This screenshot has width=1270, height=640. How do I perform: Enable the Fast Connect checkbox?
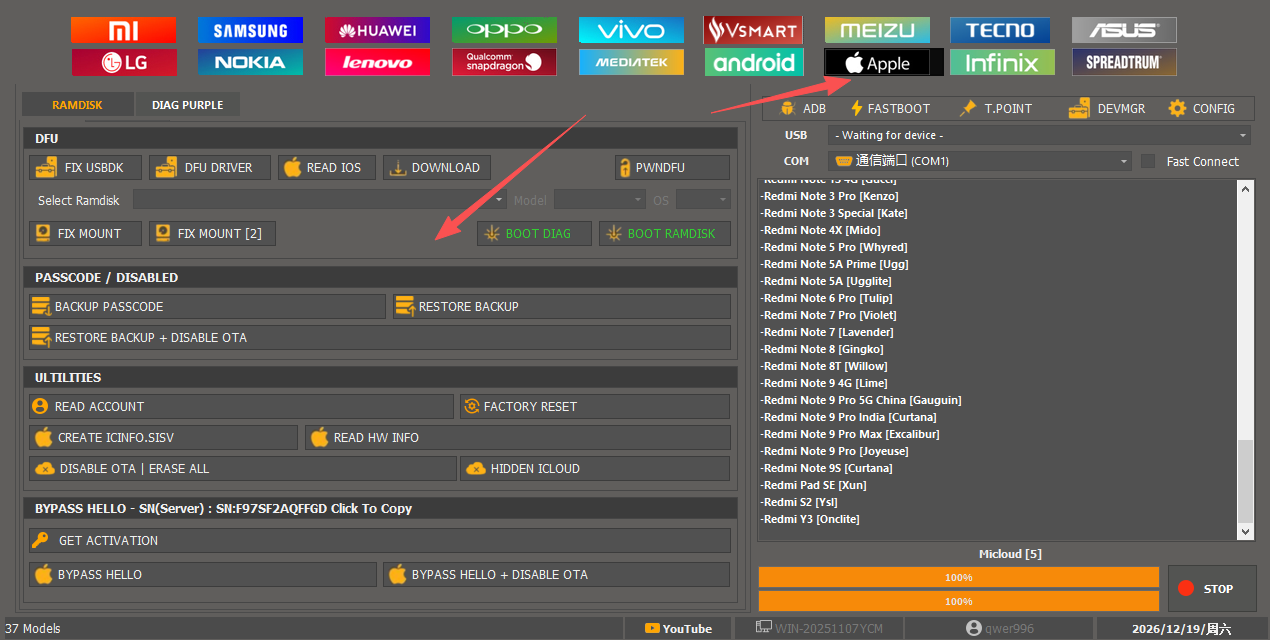tap(1148, 161)
